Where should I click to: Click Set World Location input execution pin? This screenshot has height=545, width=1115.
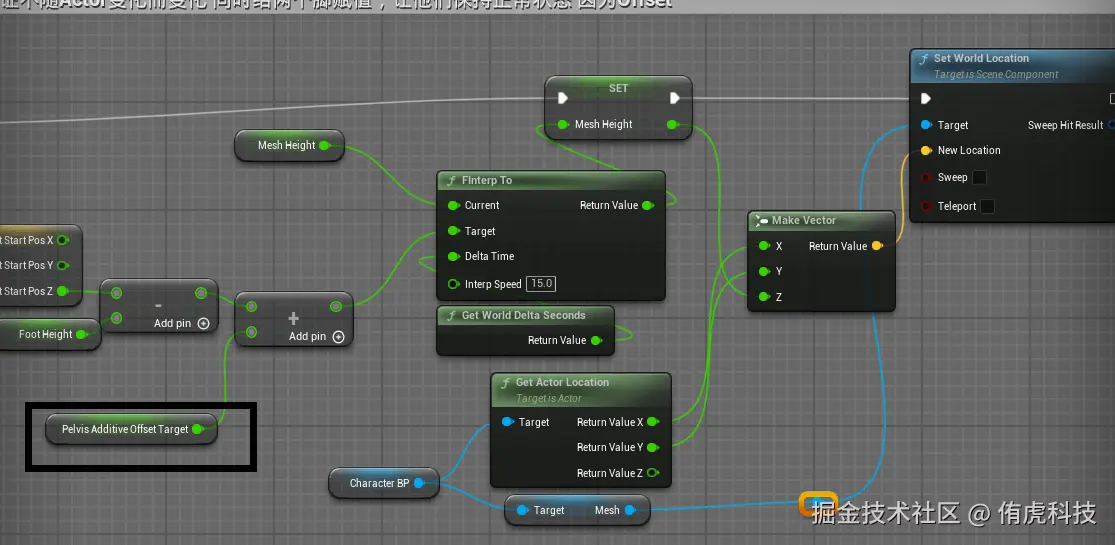point(926,98)
